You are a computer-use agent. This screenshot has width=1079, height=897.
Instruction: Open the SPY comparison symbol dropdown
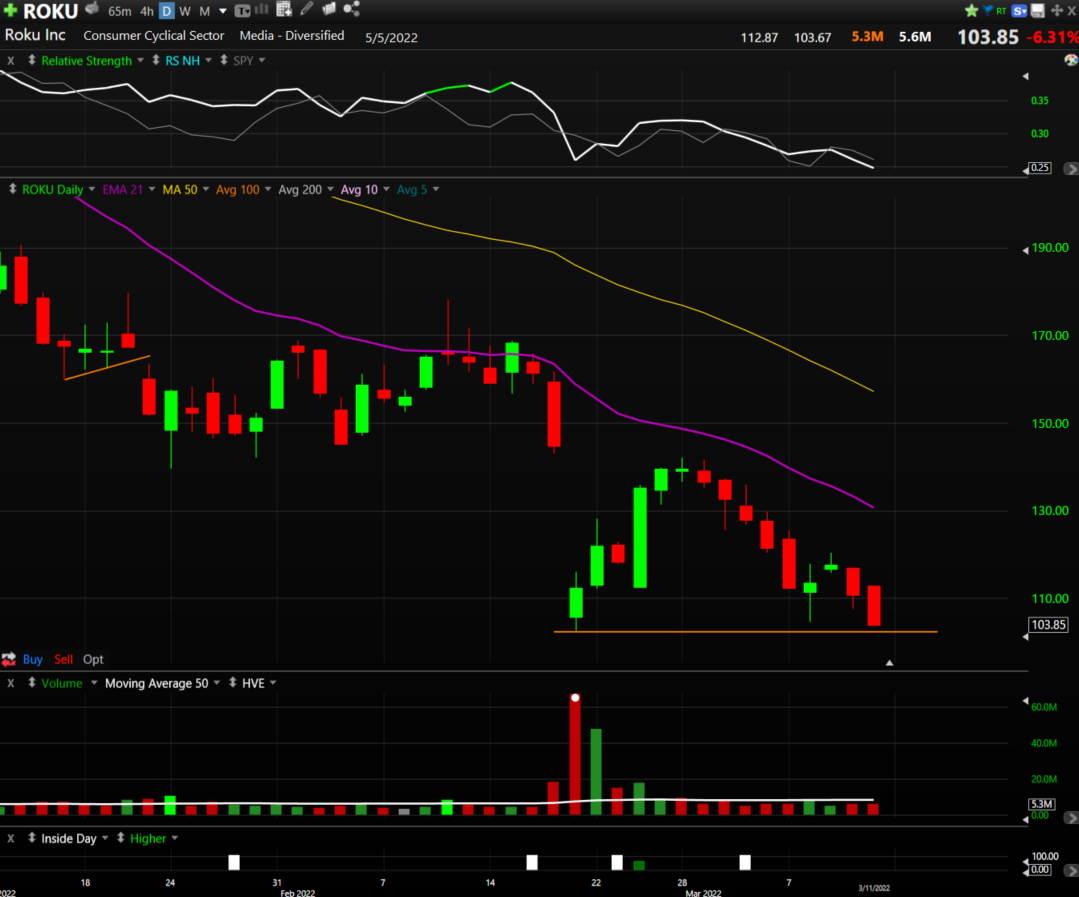click(261, 60)
